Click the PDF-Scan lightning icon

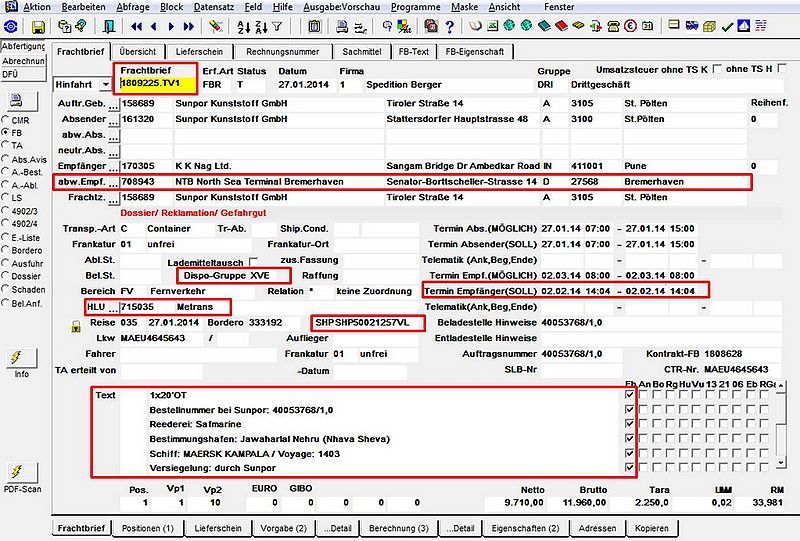[x=21, y=473]
